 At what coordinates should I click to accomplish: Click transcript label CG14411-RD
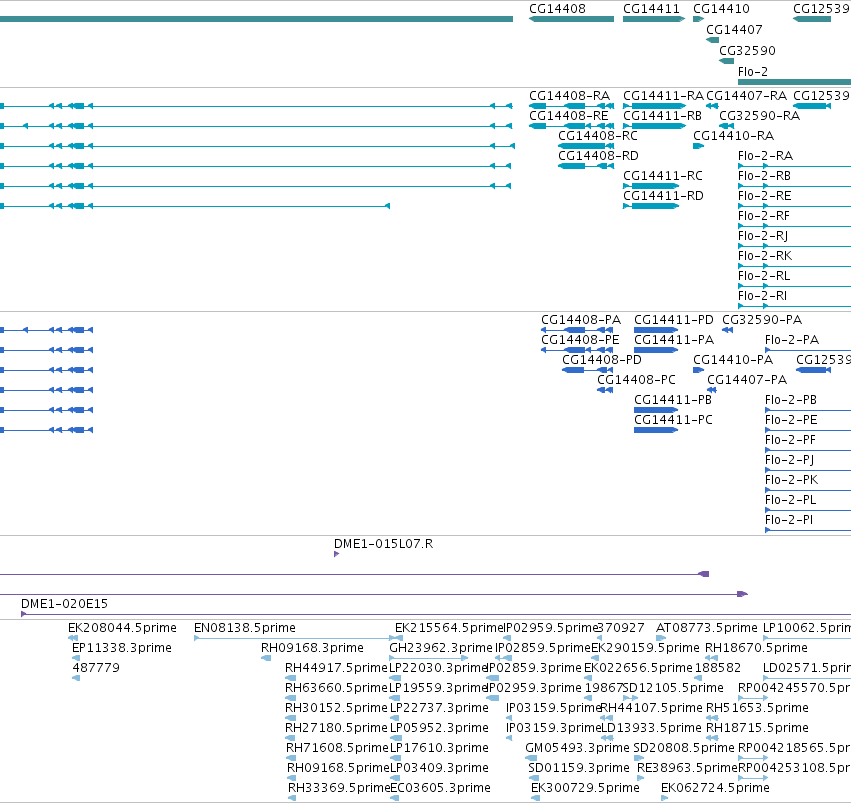663,196
